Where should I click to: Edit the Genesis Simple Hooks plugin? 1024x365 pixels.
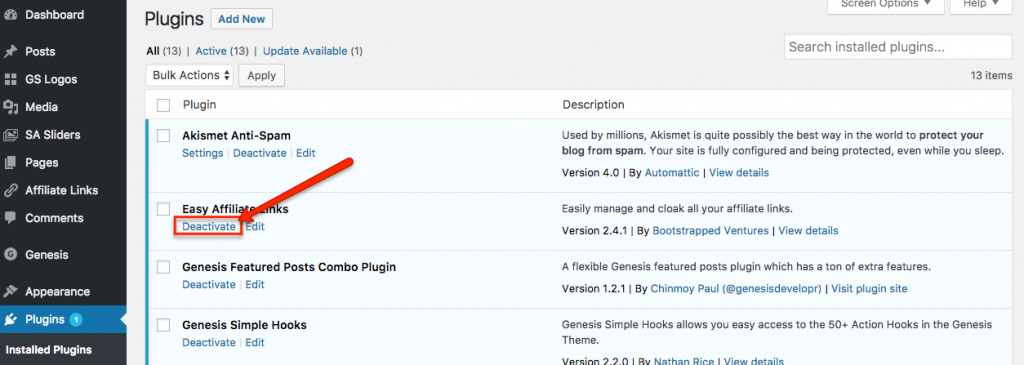tap(255, 343)
